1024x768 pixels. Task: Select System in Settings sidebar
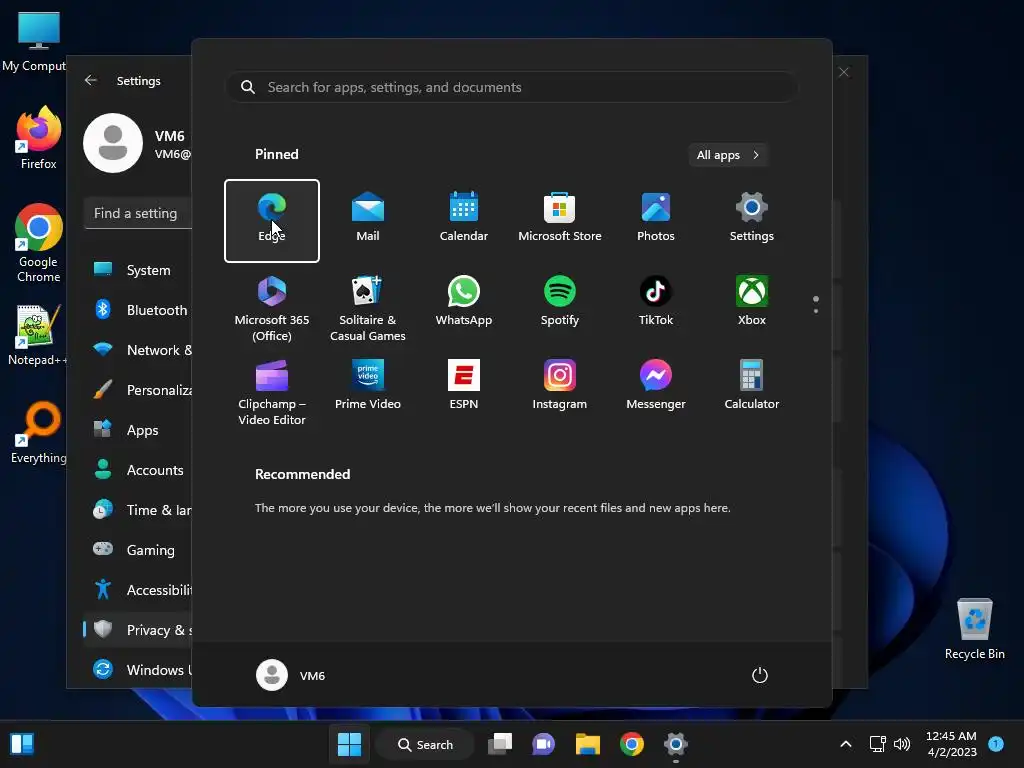[x=138, y=270]
